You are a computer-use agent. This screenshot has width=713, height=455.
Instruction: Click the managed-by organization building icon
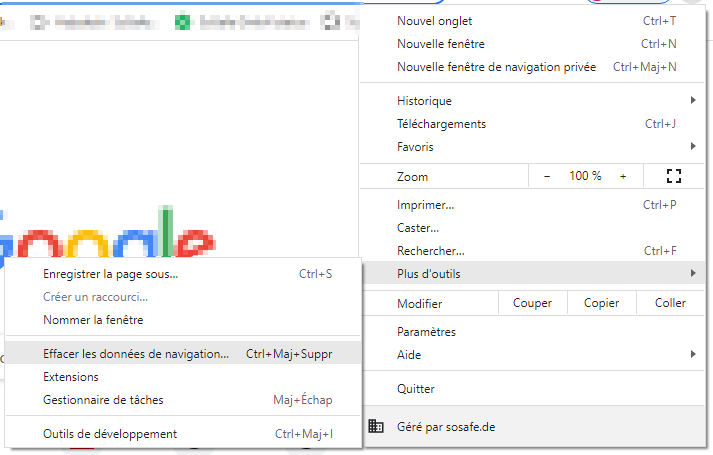tap(376, 427)
